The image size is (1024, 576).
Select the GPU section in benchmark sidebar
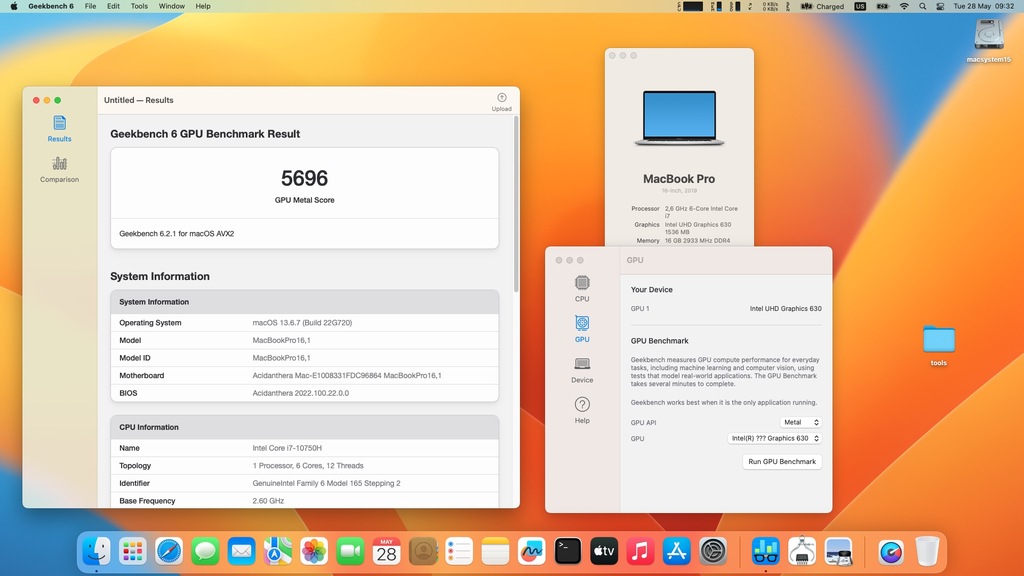point(582,329)
